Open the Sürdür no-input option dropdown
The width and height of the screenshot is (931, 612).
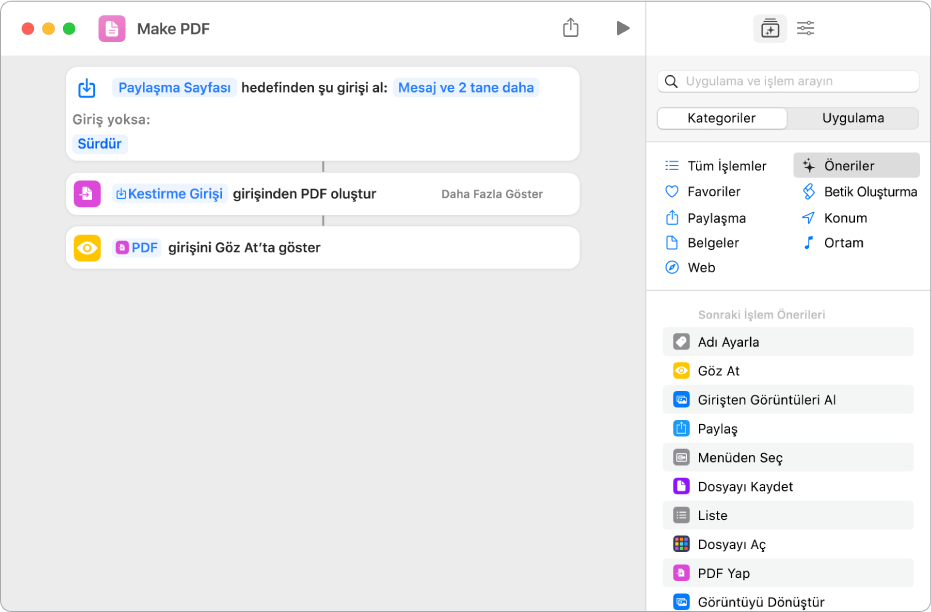[x=100, y=143]
